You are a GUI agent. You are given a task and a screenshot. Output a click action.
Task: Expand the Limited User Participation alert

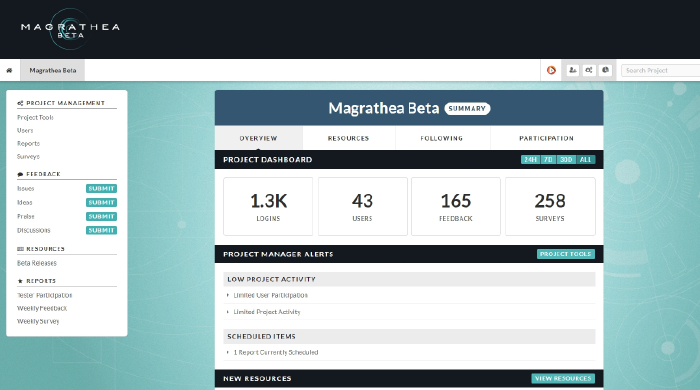[271, 295]
